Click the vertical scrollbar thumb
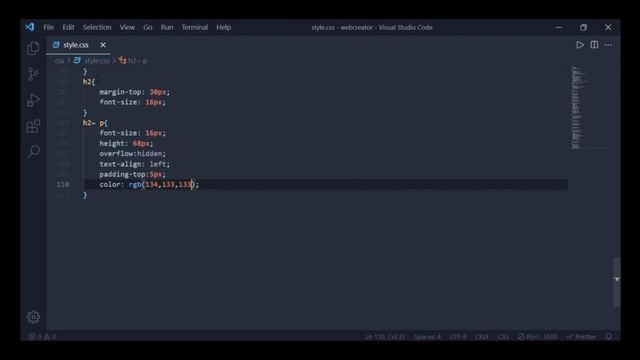Image resolution: width=640 pixels, height=360 pixels. pos(616,282)
